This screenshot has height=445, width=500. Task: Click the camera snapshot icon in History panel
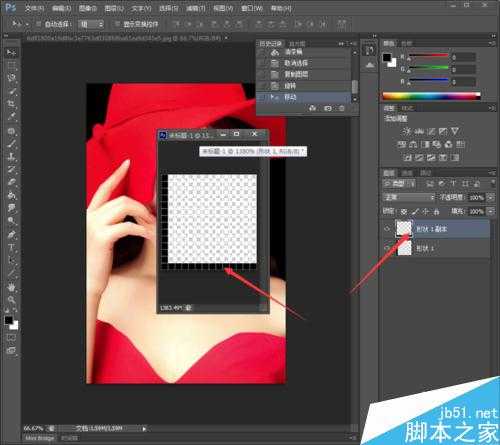point(328,108)
